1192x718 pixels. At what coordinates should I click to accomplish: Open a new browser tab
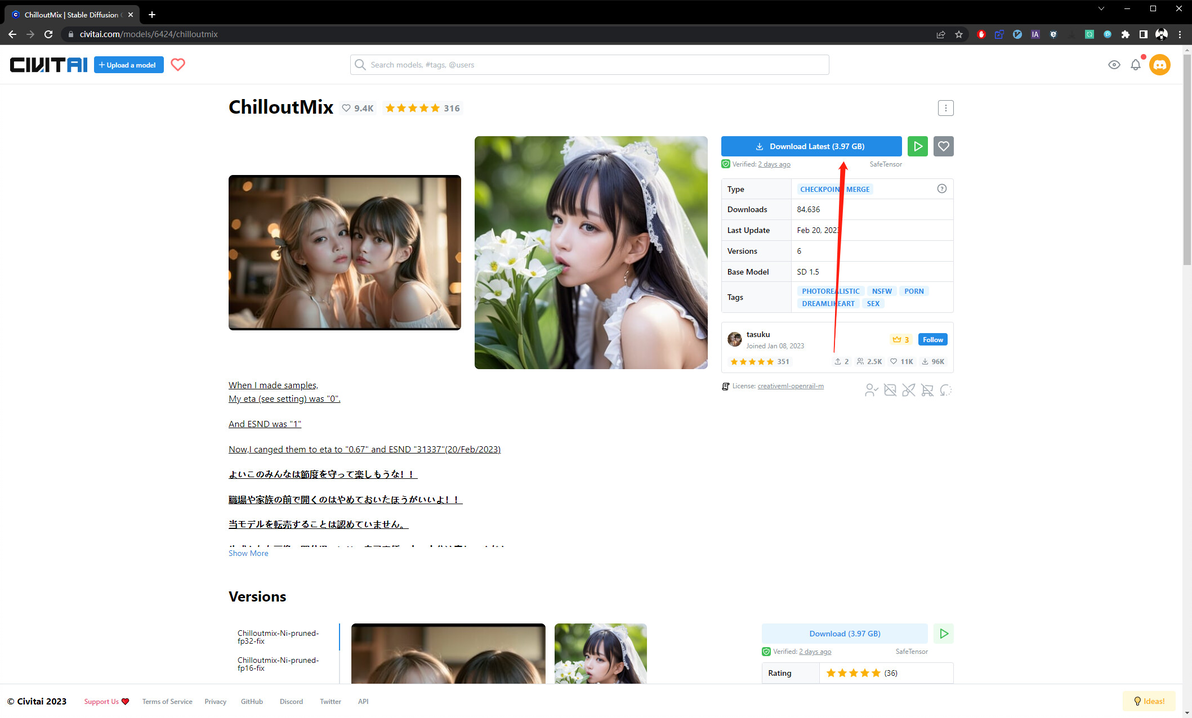152,14
